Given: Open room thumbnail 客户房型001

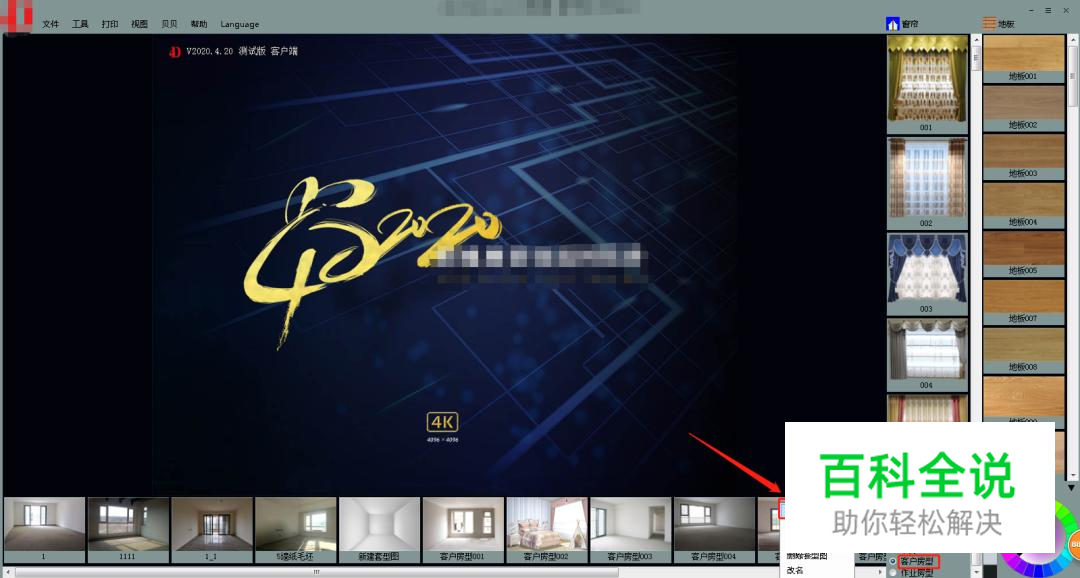Looking at the screenshot, I should (x=463, y=529).
